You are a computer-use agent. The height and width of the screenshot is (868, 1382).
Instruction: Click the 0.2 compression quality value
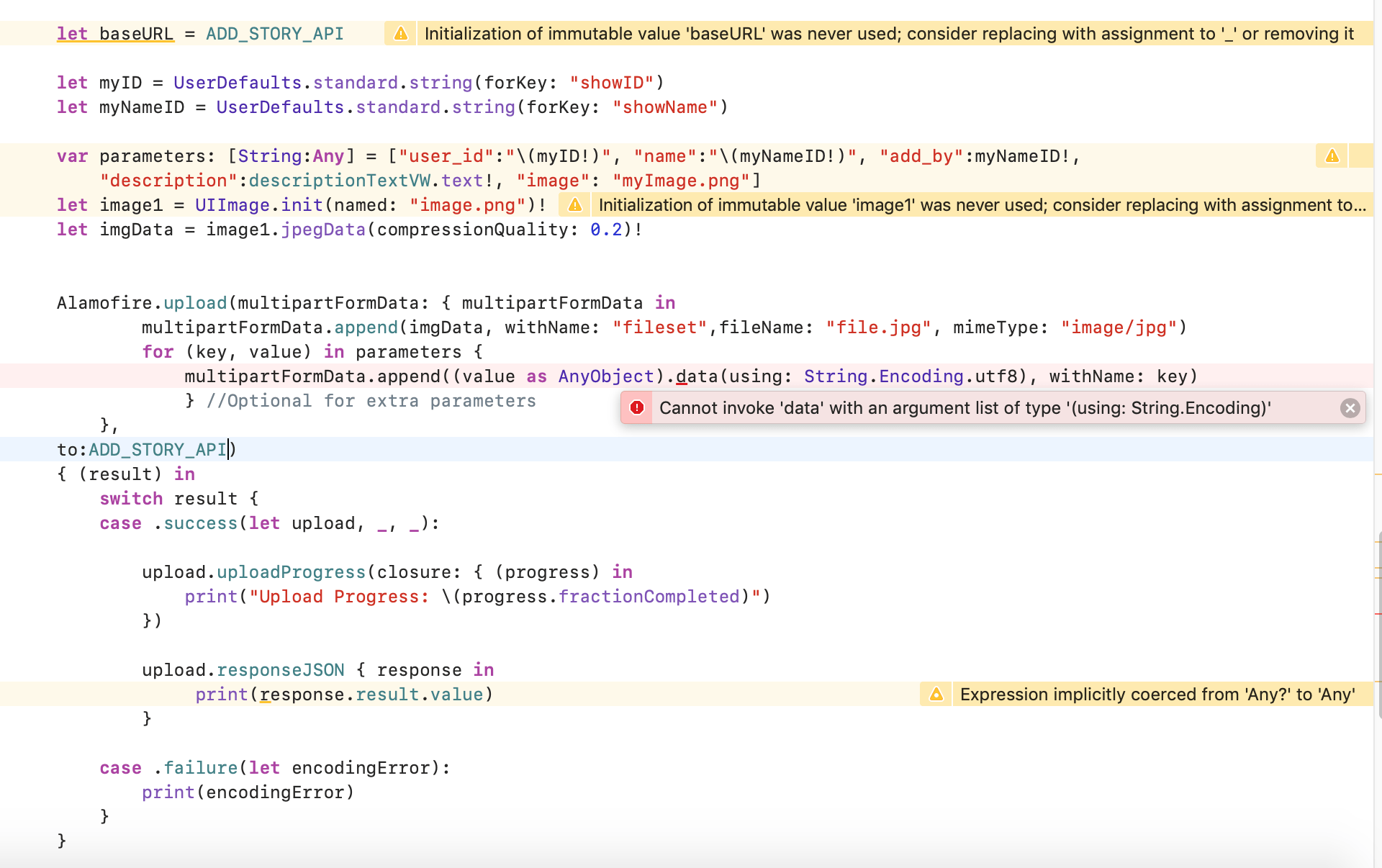click(606, 230)
